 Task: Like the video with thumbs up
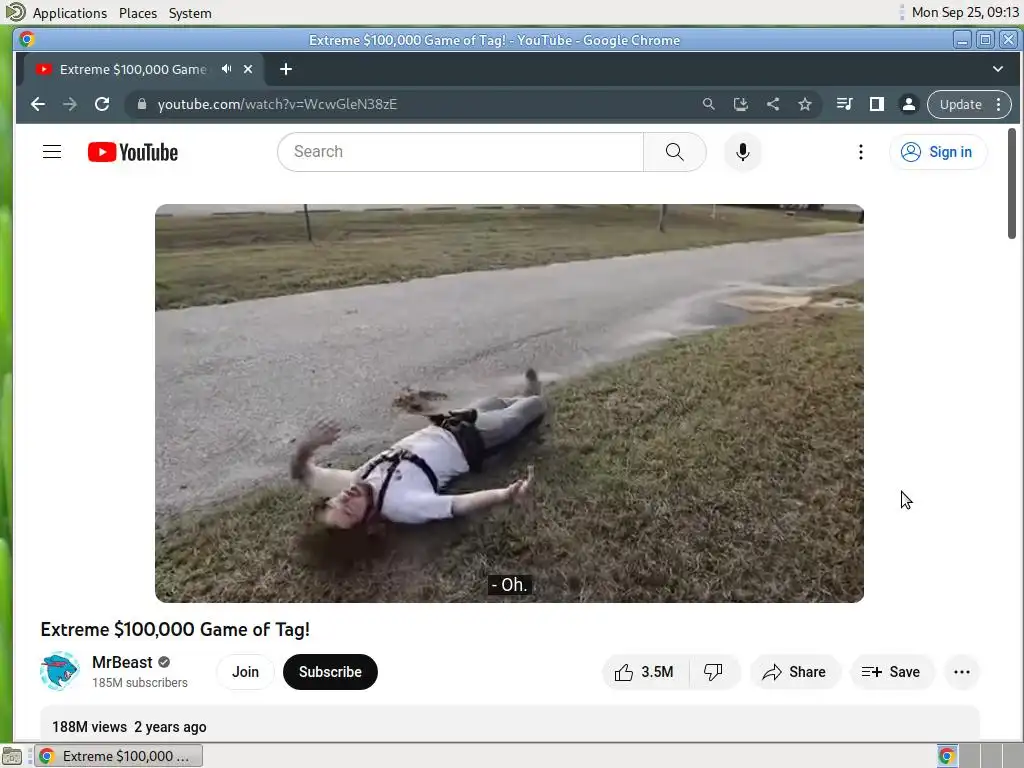click(644, 672)
